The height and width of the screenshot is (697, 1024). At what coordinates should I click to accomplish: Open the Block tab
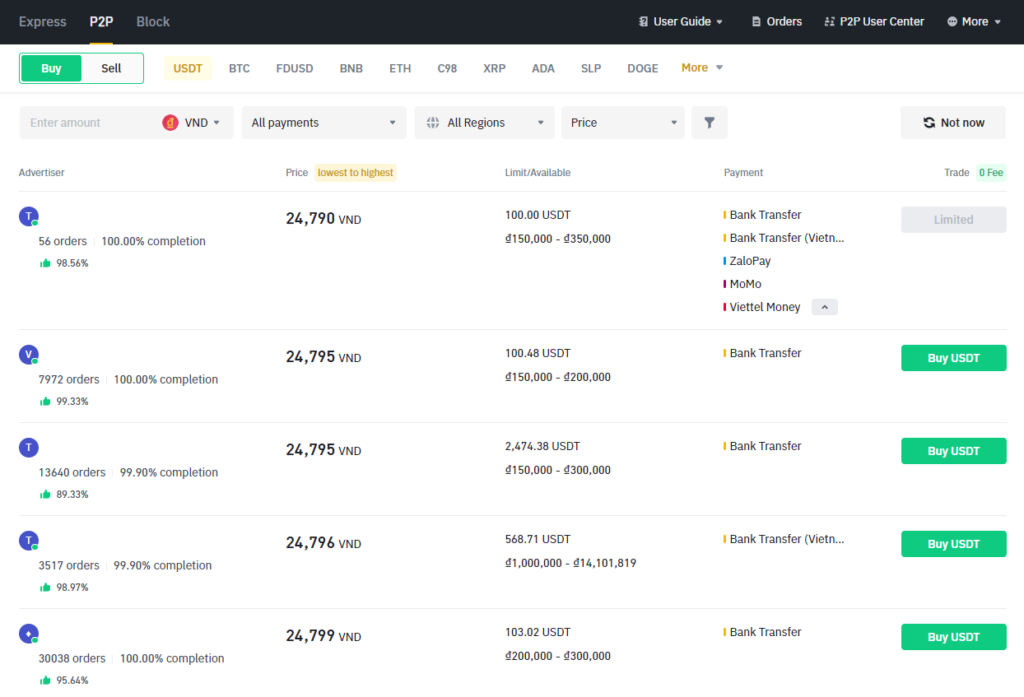pos(153,22)
